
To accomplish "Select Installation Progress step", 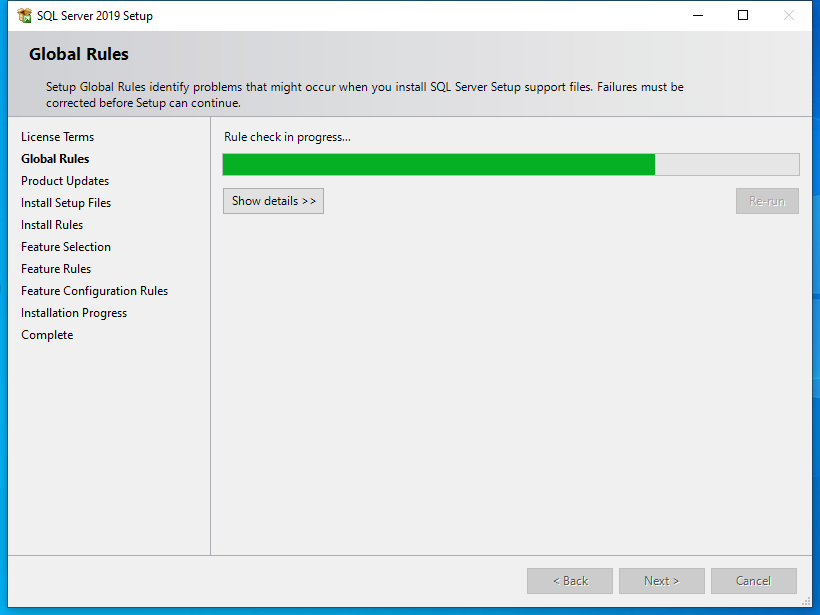I will coord(74,313).
